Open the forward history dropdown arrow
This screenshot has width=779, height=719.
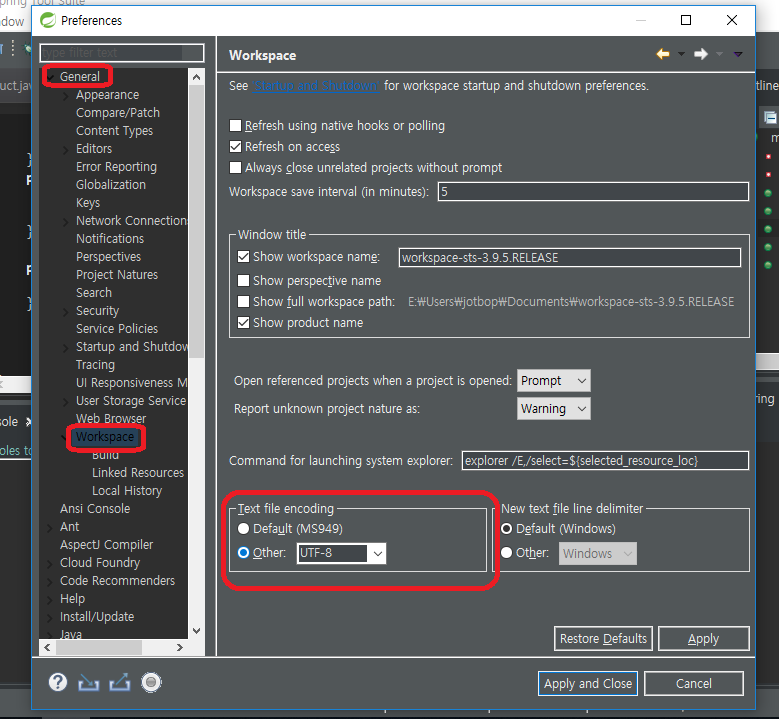[x=719, y=54]
